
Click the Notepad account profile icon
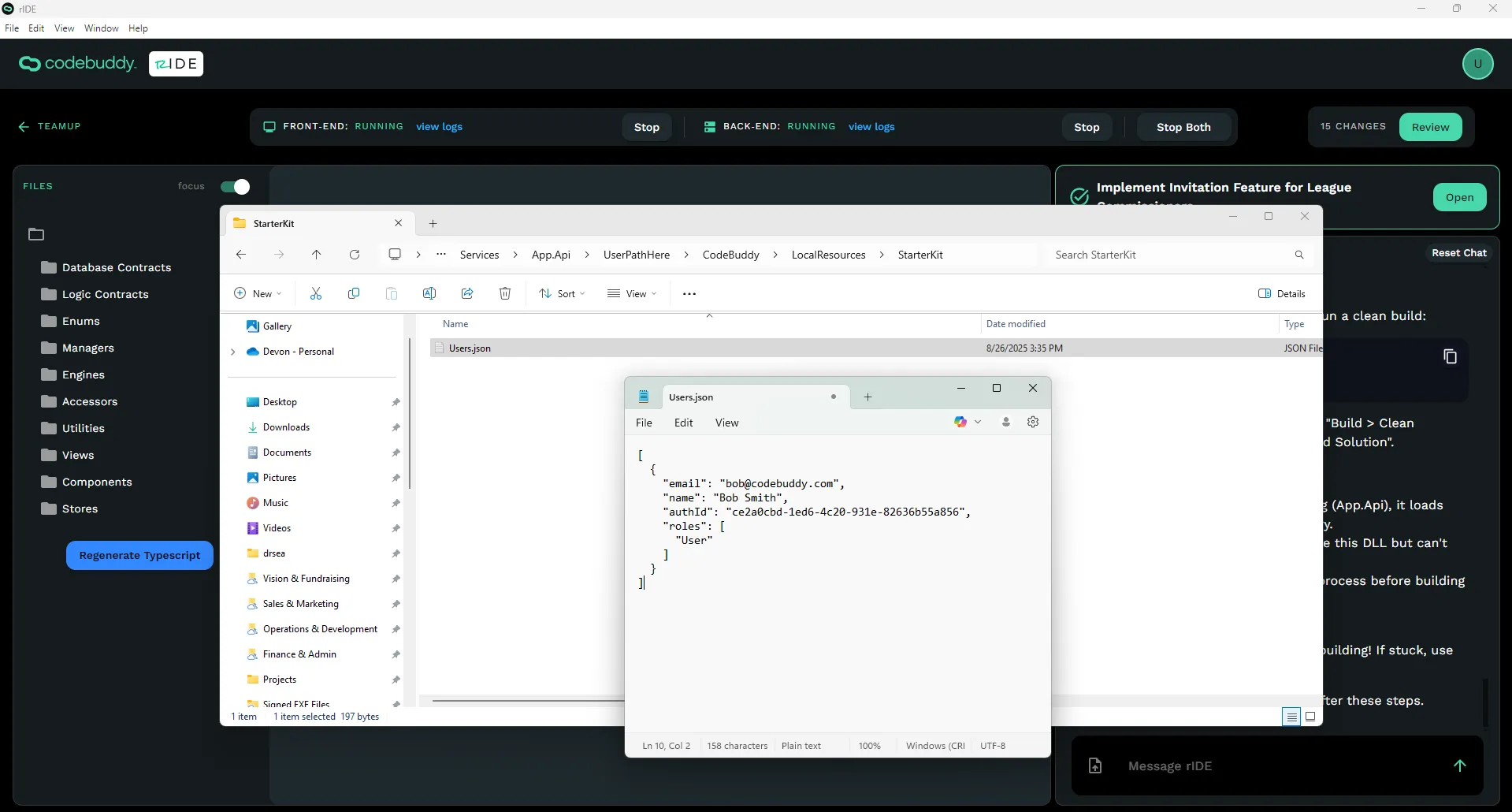click(x=1006, y=422)
